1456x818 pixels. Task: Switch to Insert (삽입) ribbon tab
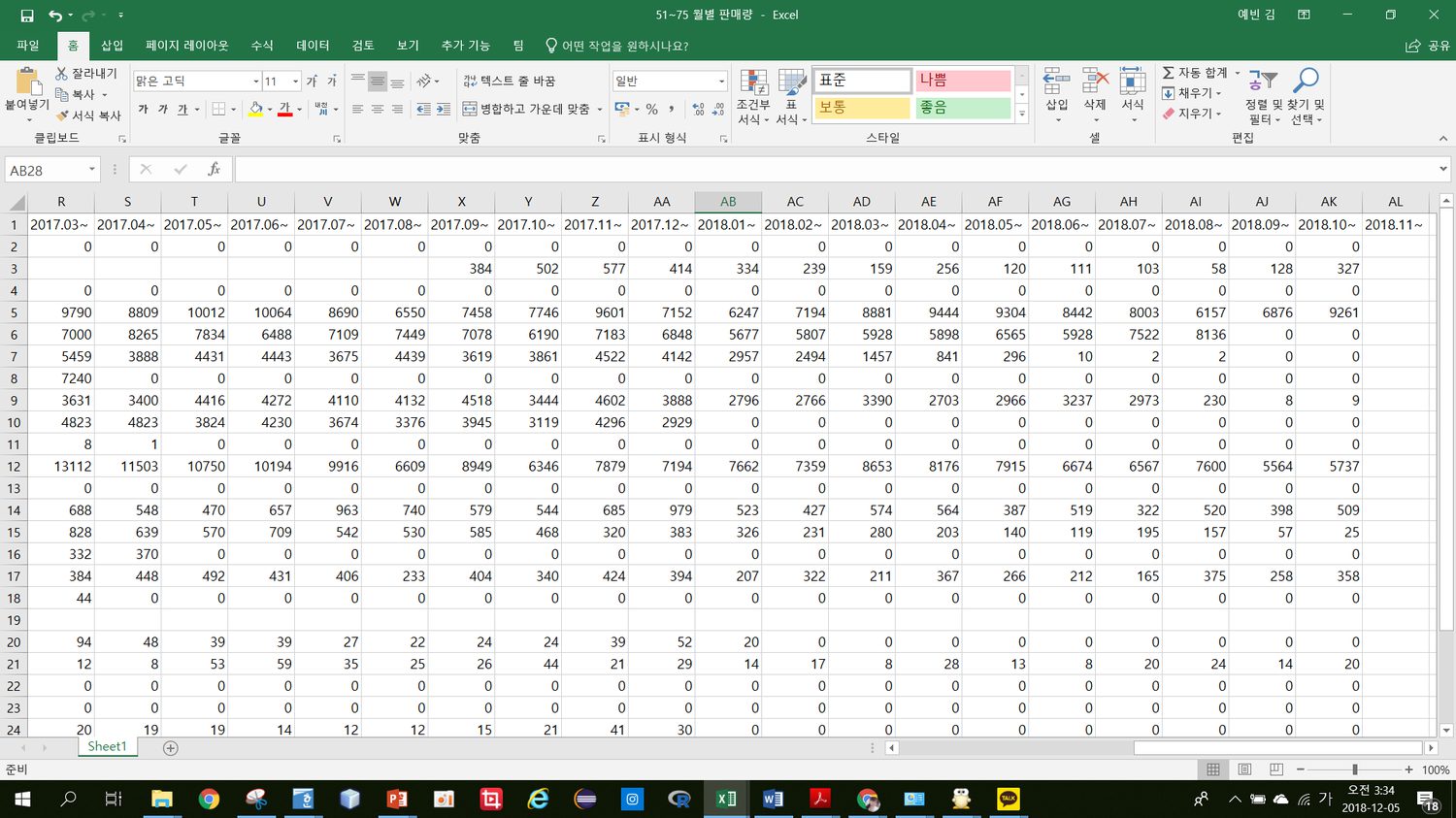point(113,46)
